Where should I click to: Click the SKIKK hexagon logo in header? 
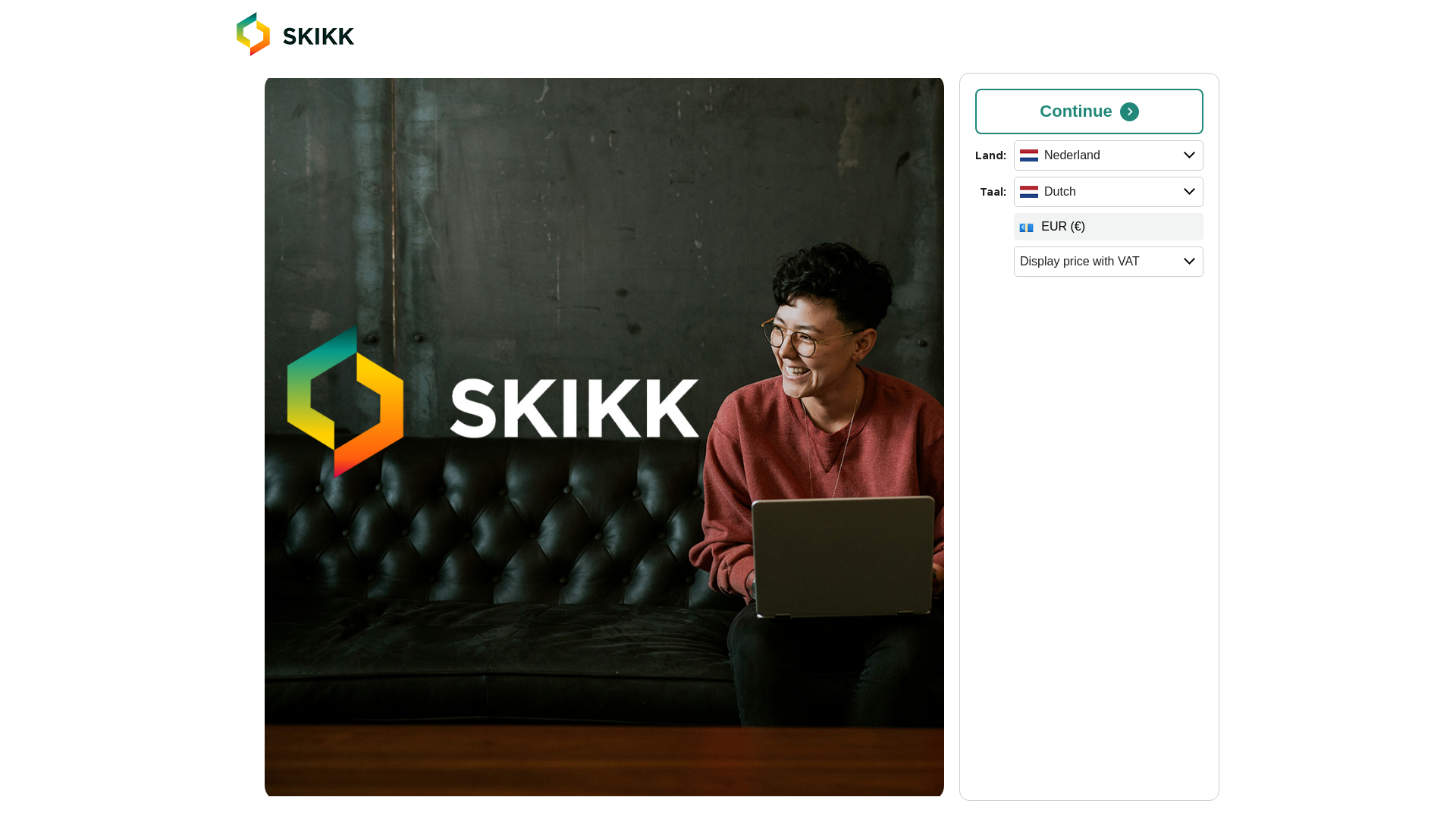(253, 34)
